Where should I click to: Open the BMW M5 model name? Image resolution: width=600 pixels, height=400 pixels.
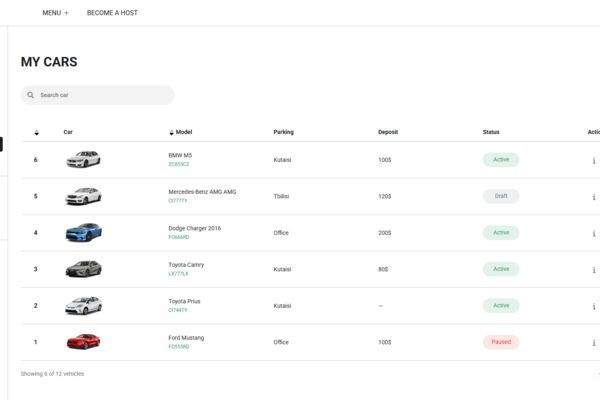click(x=180, y=155)
